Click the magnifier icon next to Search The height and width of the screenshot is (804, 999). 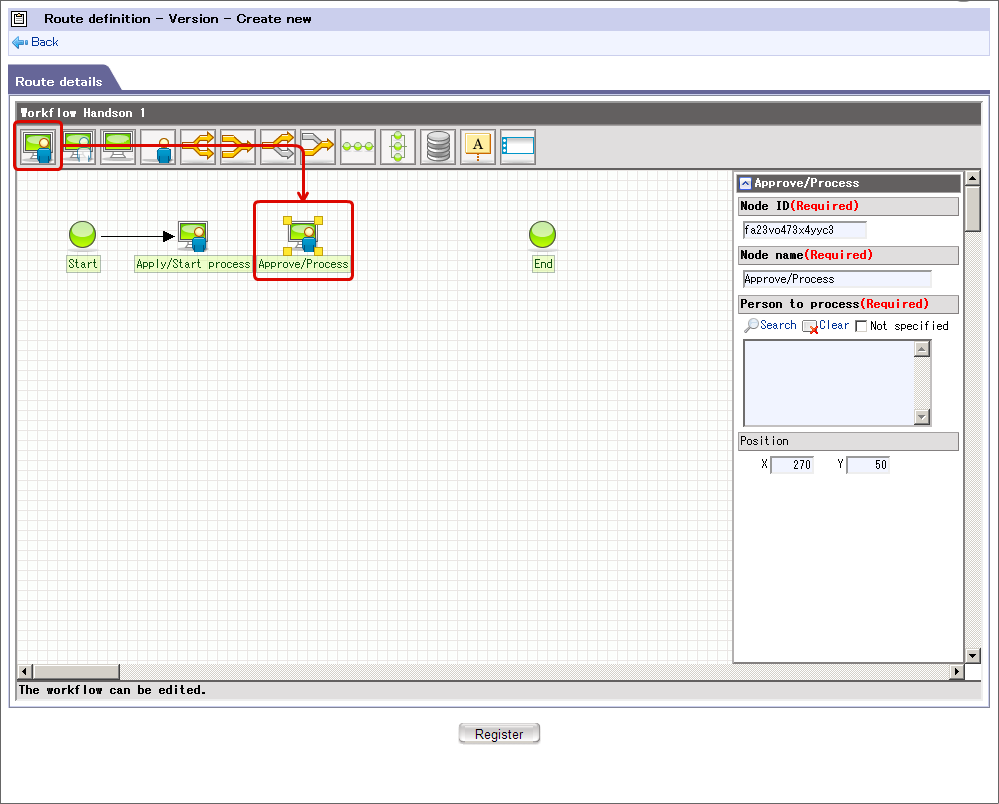751,326
